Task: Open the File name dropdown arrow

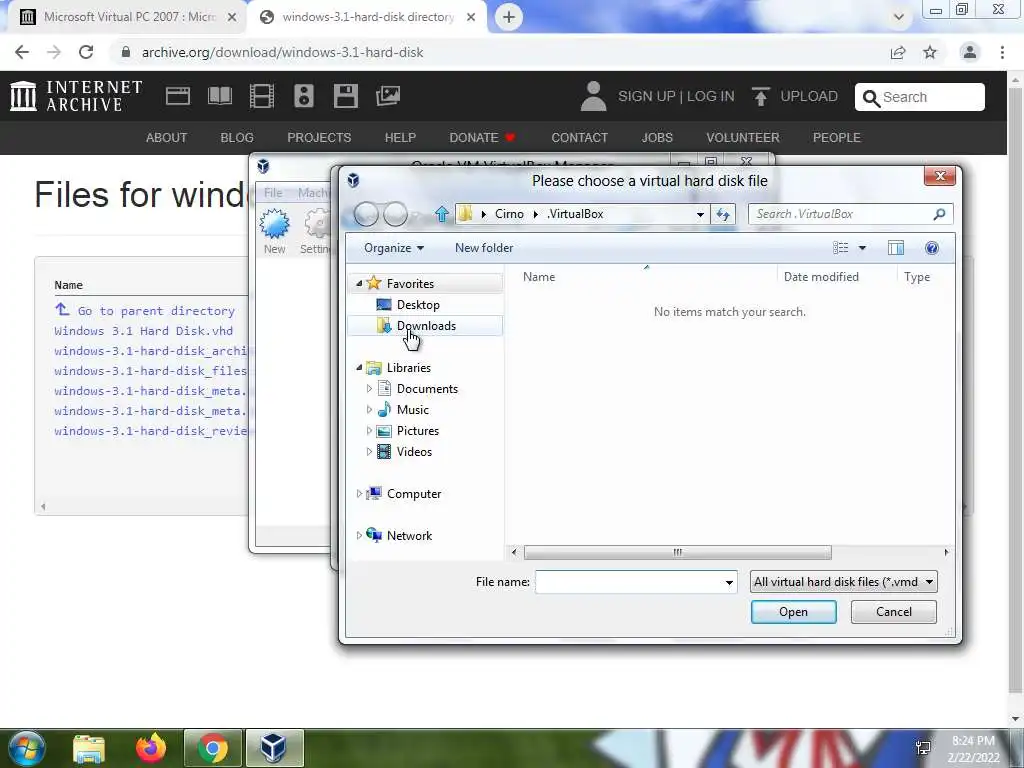Action: pyautogui.click(x=729, y=582)
